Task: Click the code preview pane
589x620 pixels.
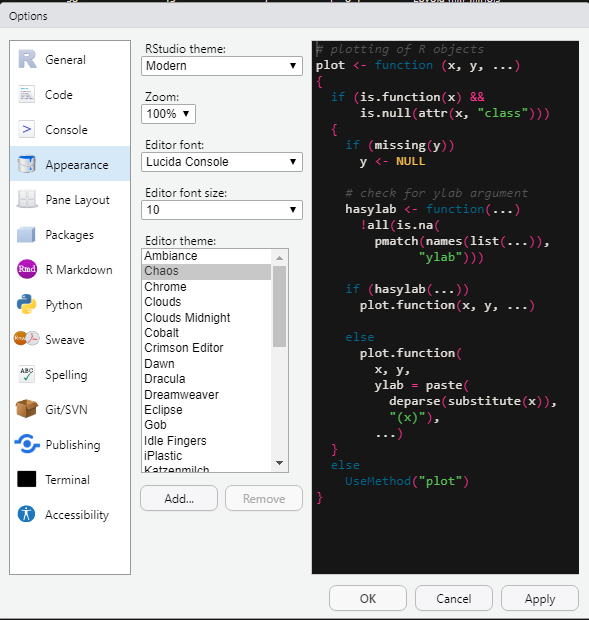Action: coord(446,307)
